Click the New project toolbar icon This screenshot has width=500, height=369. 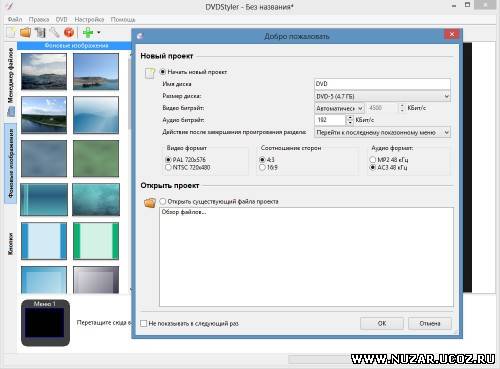pyautogui.click(x=11, y=33)
